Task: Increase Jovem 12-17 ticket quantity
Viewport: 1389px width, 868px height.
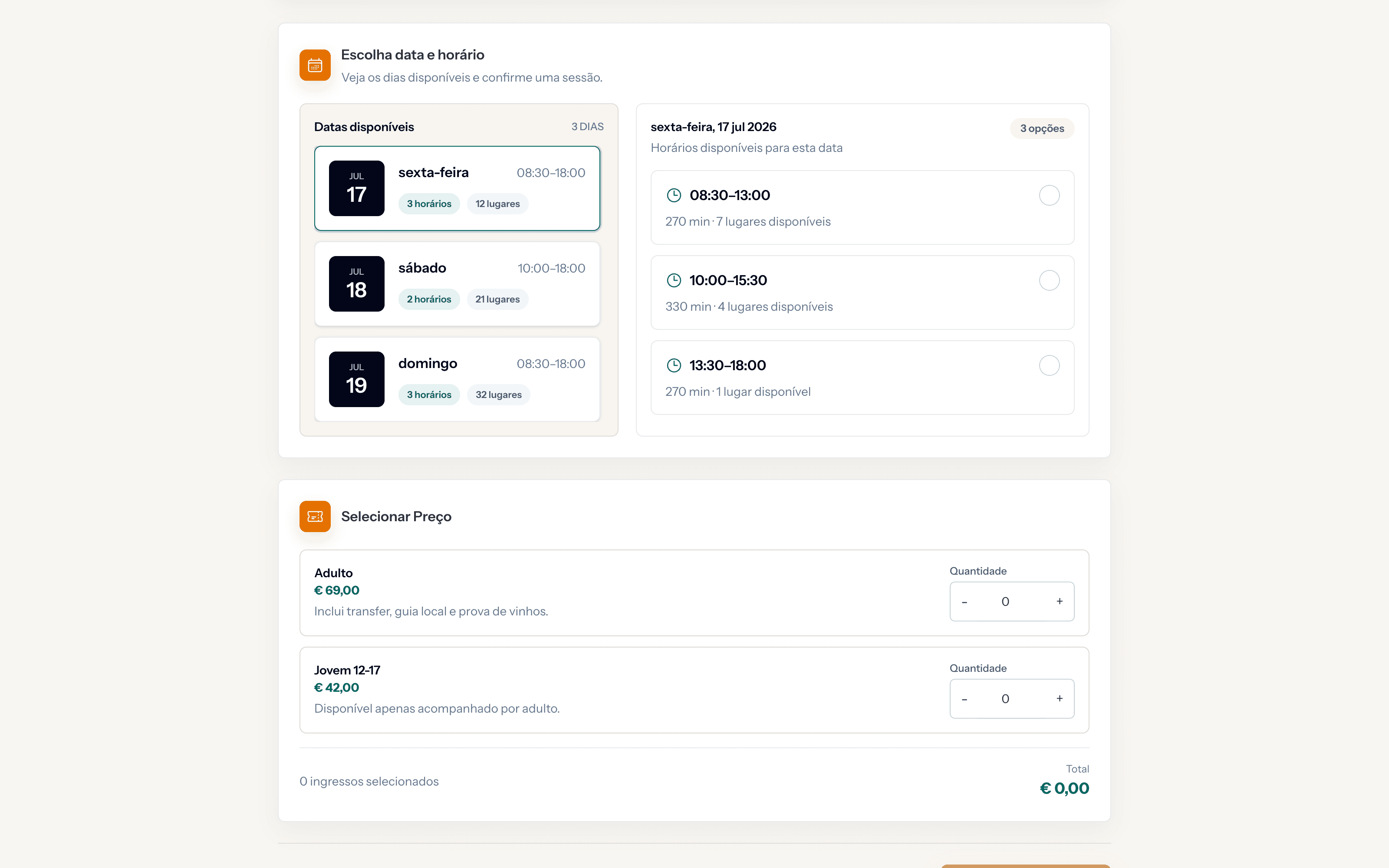Action: [1060, 698]
